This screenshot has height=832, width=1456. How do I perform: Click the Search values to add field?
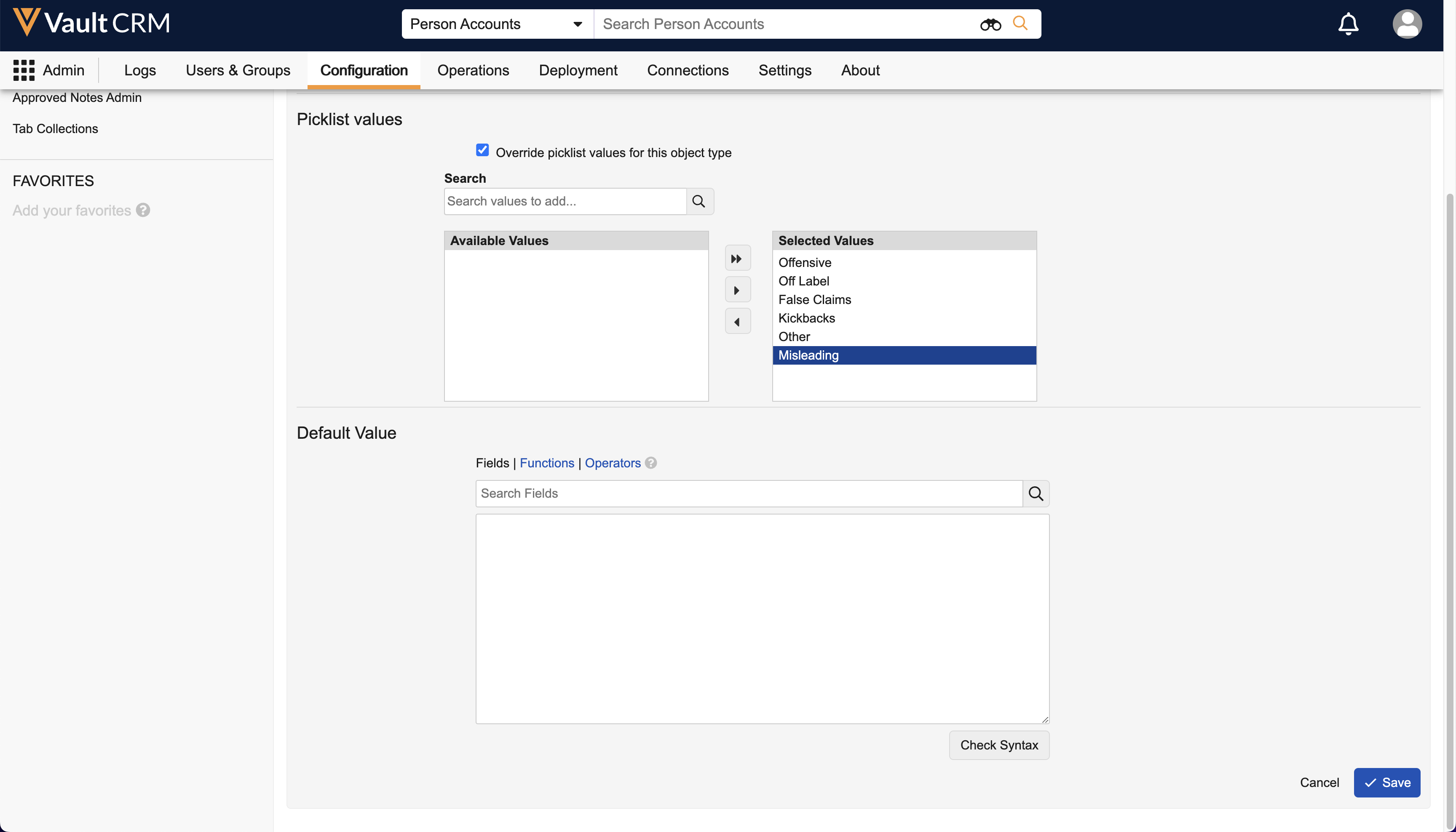pyautogui.click(x=565, y=201)
